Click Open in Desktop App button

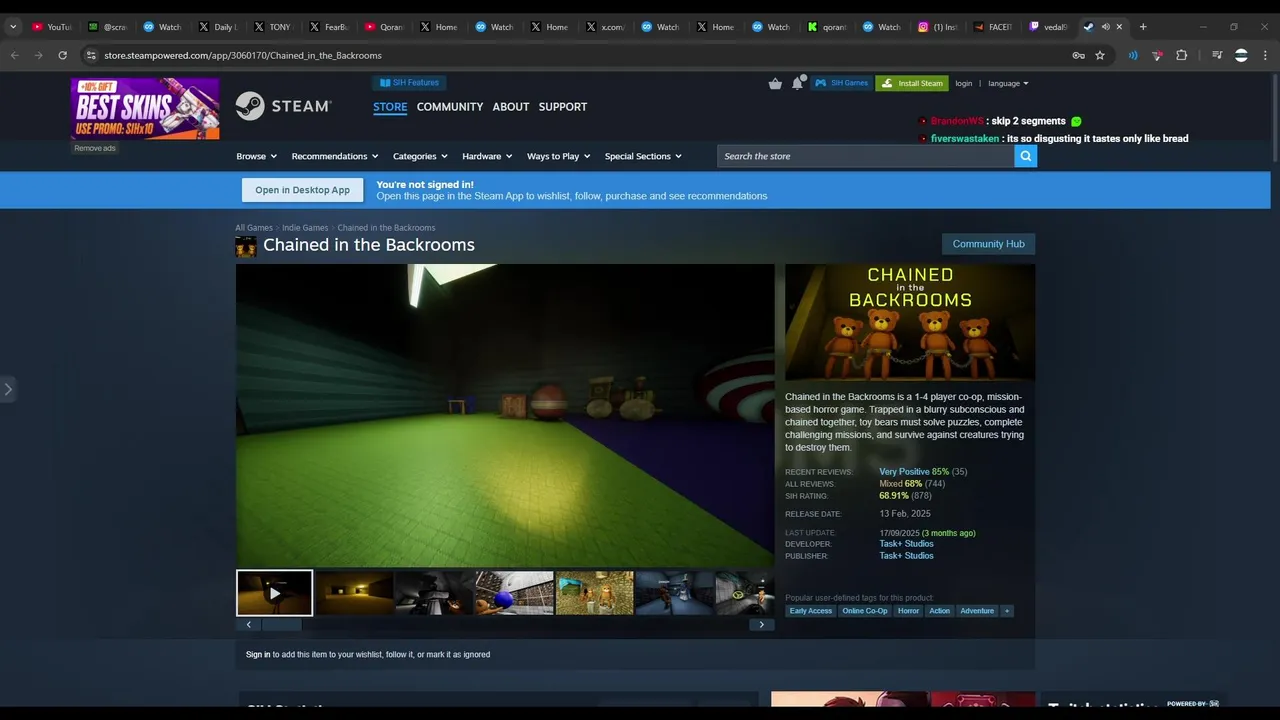coord(302,190)
